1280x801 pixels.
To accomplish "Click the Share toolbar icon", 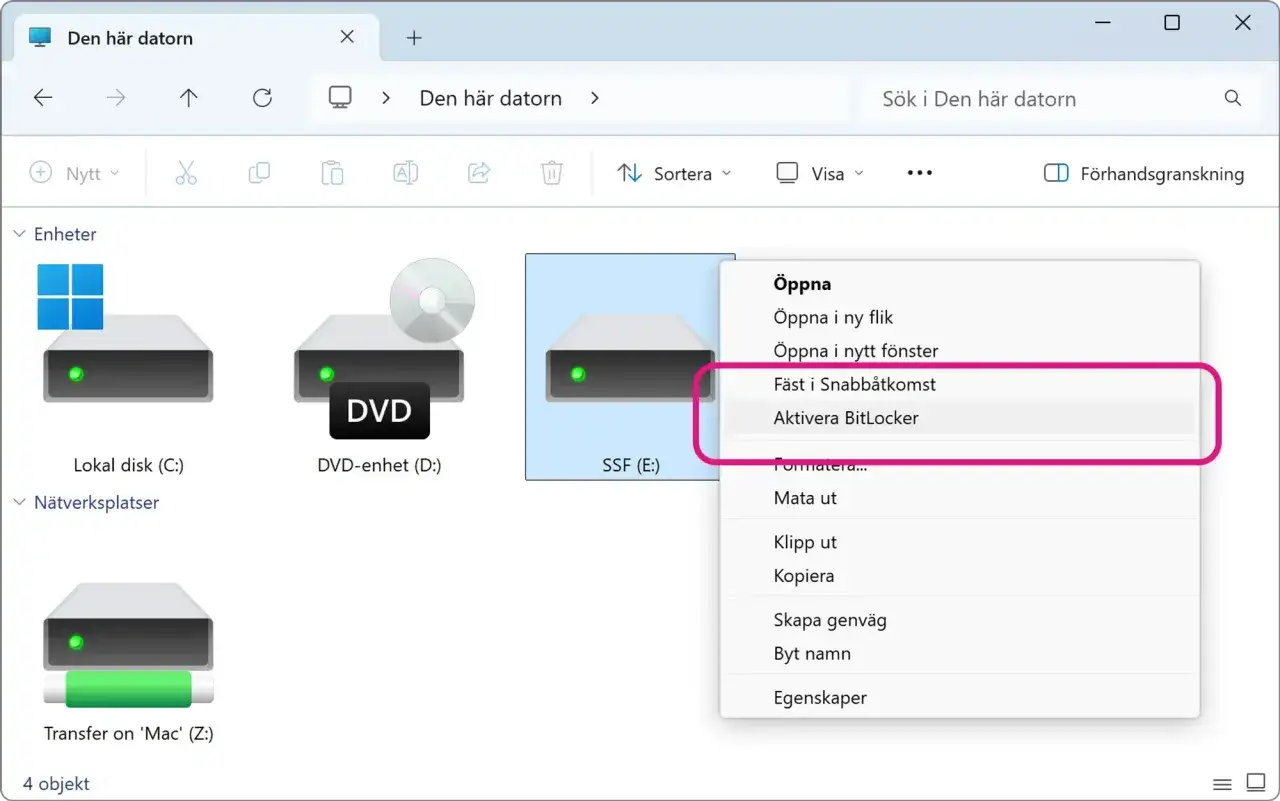I will (x=479, y=173).
